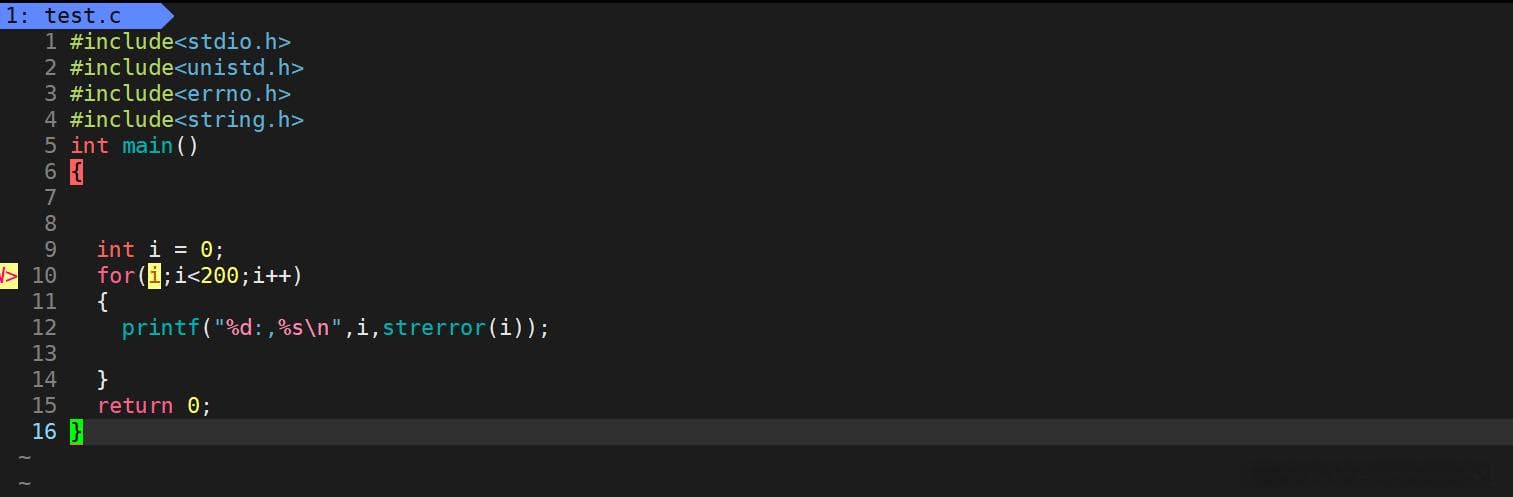Click the highlighted opening brace on line 6
The height and width of the screenshot is (497, 1513).
coord(77,171)
